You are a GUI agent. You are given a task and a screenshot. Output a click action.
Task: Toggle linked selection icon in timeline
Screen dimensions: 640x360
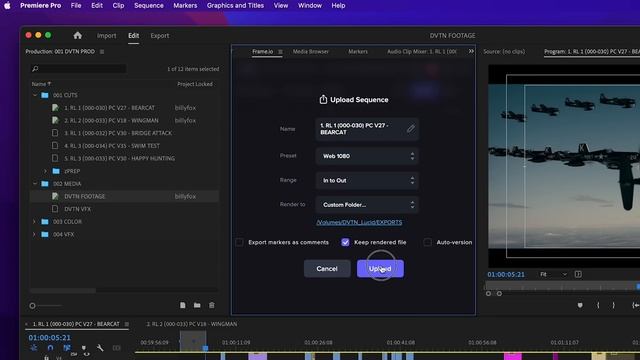67,348
